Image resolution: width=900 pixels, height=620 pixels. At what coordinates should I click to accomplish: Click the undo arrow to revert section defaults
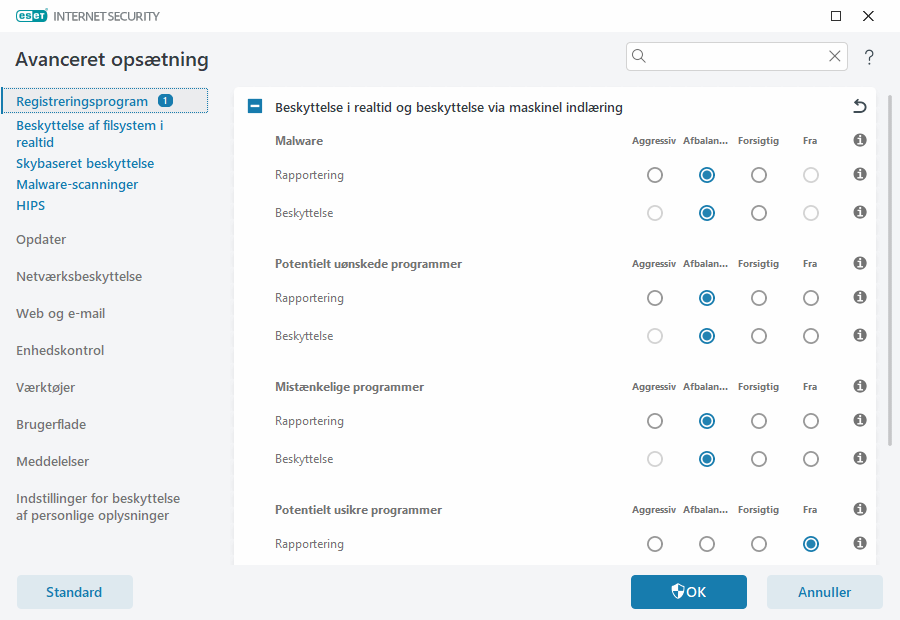pos(859,107)
